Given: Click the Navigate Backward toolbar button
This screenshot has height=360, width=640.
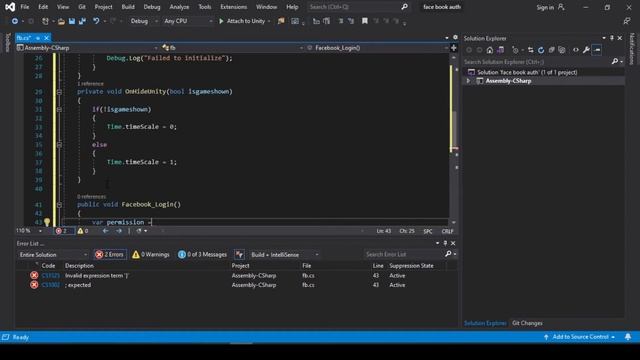Looking at the screenshot, I should click(15, 21).
